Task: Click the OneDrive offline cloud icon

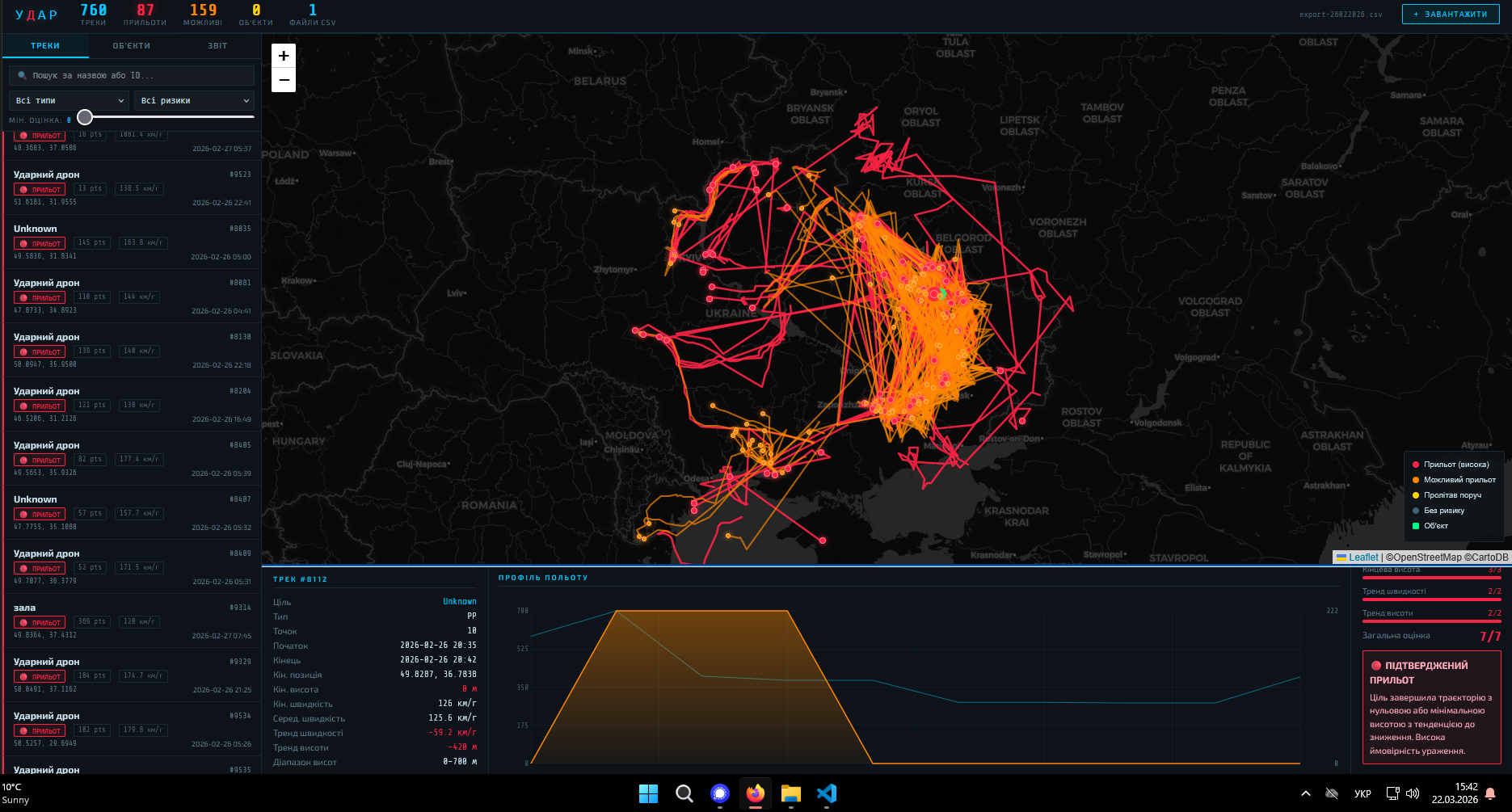Action: pyautogui.click(x=1332, y=793)
